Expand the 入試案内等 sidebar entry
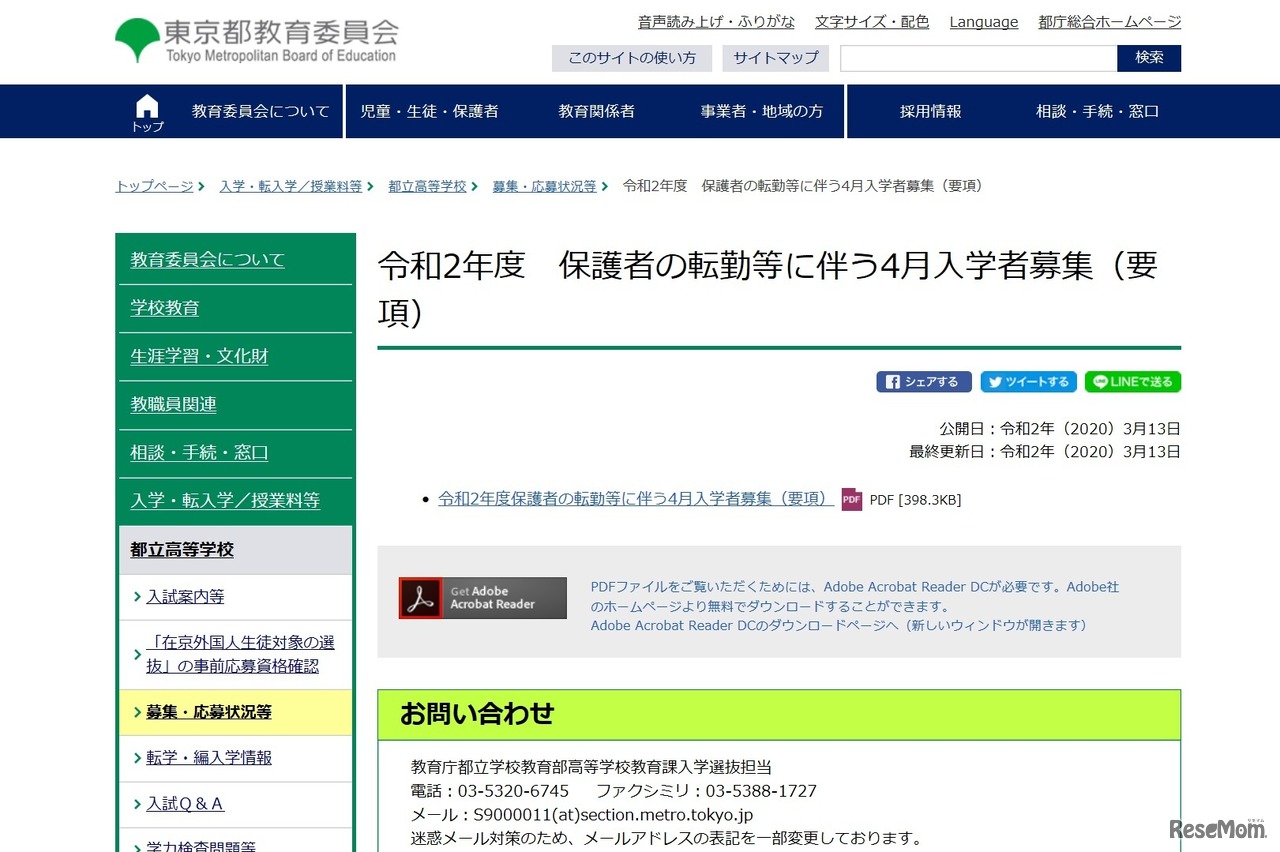This screenshot has width=1280, height=852. pos(185,596)
